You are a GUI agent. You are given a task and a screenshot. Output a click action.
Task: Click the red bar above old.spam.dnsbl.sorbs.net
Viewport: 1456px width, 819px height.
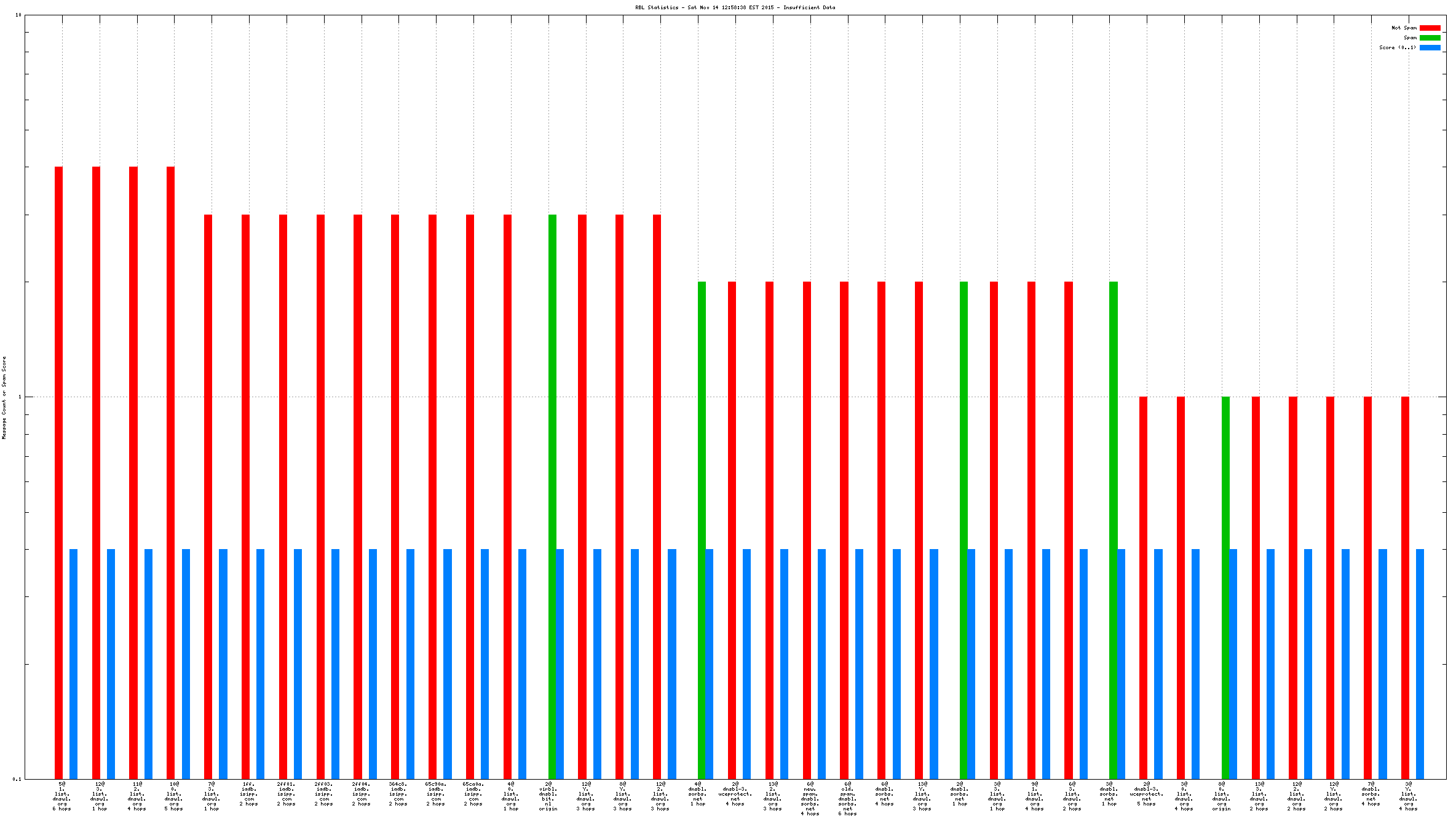point(844,529)
